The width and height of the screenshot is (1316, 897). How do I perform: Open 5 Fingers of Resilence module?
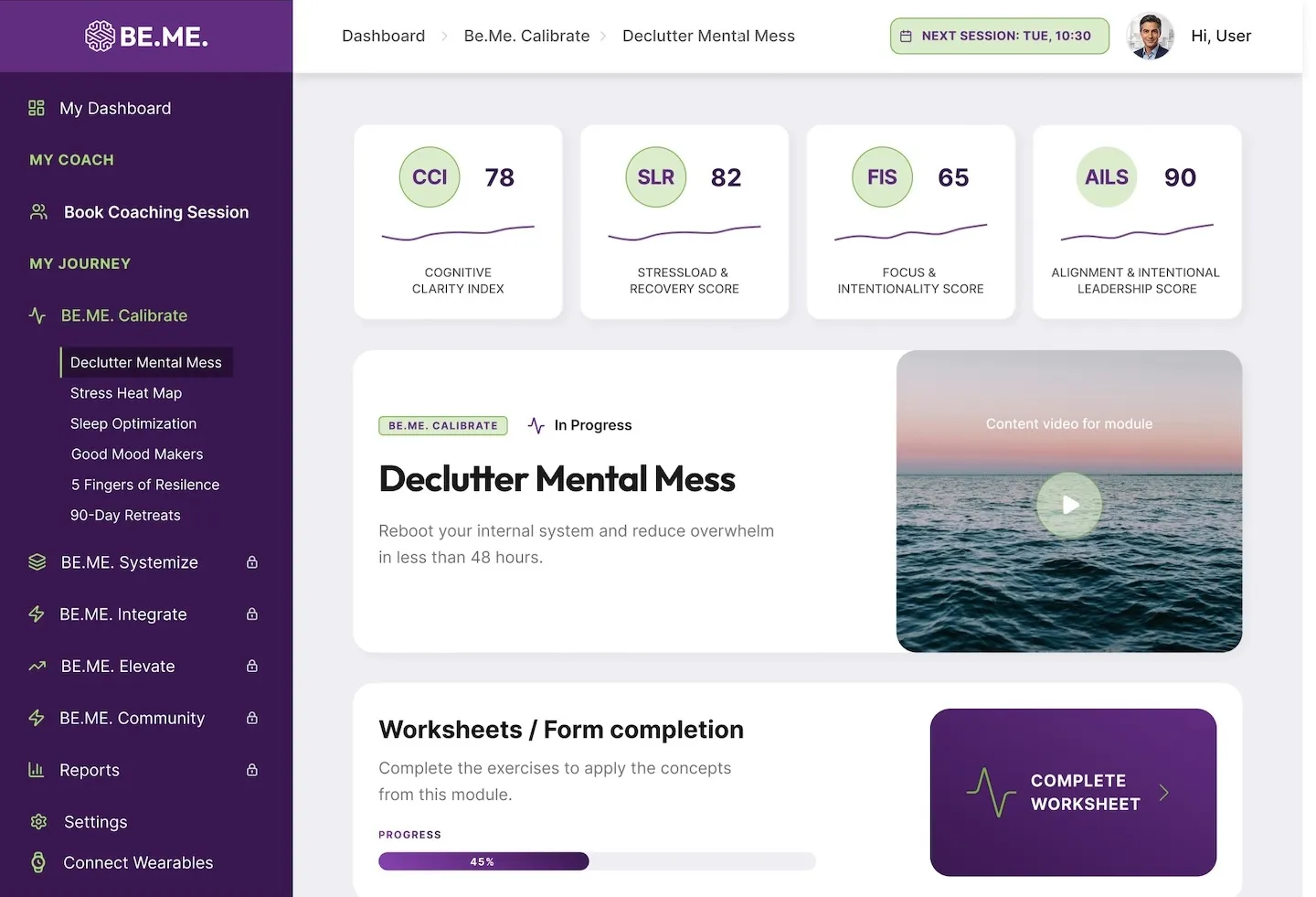point(145,485)
